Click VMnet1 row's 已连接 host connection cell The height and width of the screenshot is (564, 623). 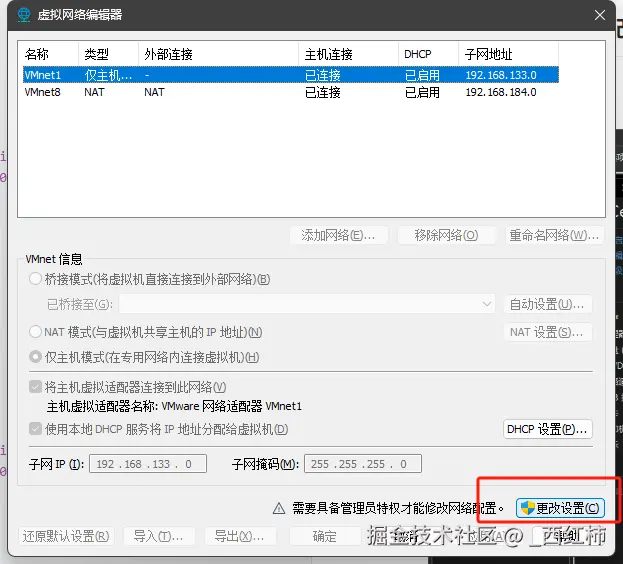click(x=323, y=75)
